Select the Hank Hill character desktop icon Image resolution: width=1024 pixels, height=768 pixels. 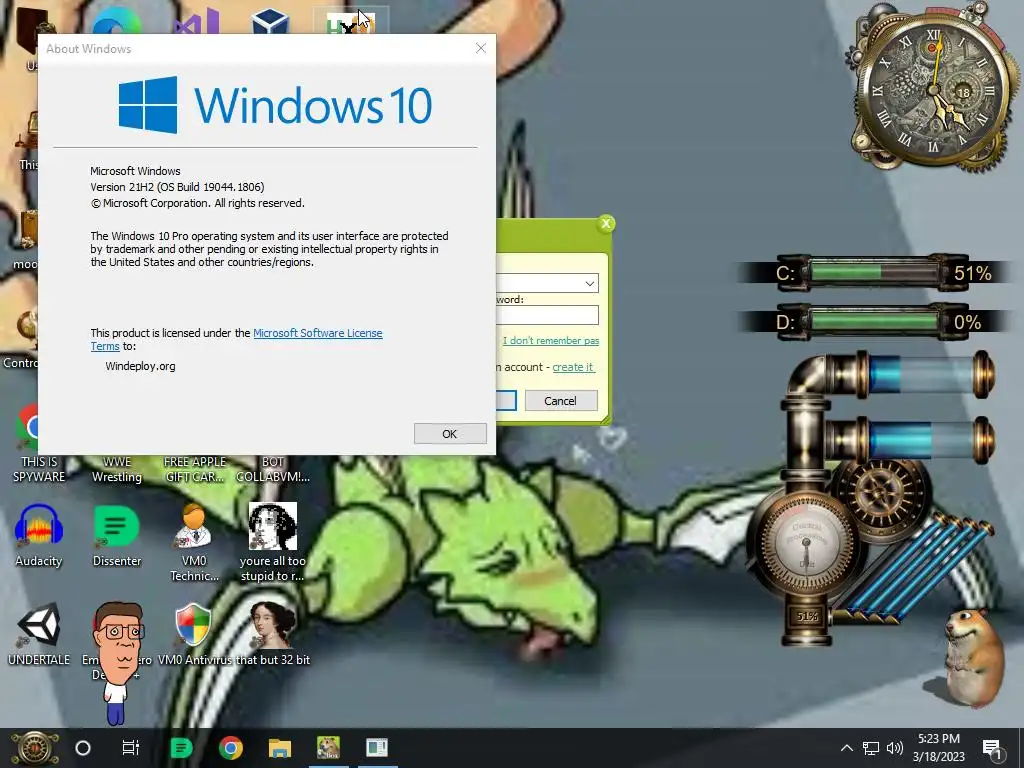pyautogui.click(x=118, y=663)
